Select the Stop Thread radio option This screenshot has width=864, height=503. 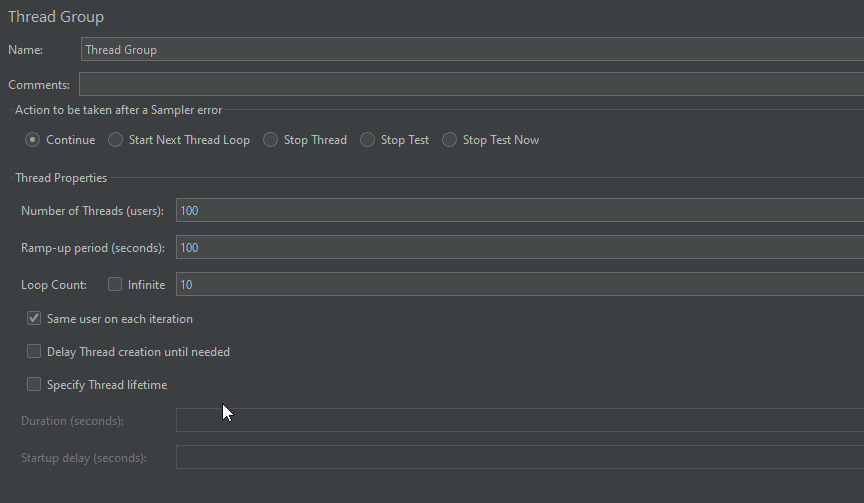click(270, 140)
